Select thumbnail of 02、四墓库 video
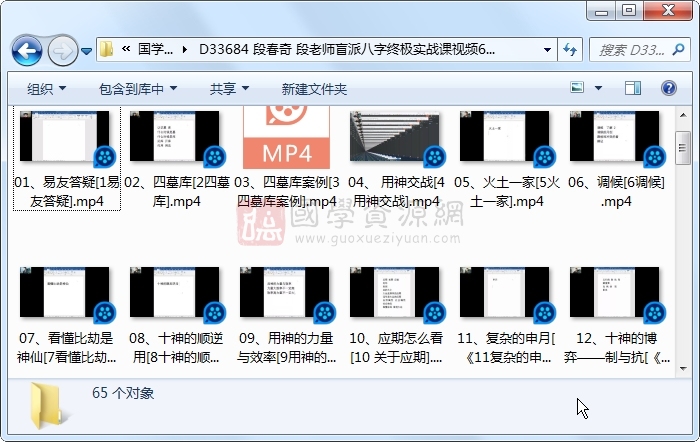 pyautogui.click(x=175, y=136)
